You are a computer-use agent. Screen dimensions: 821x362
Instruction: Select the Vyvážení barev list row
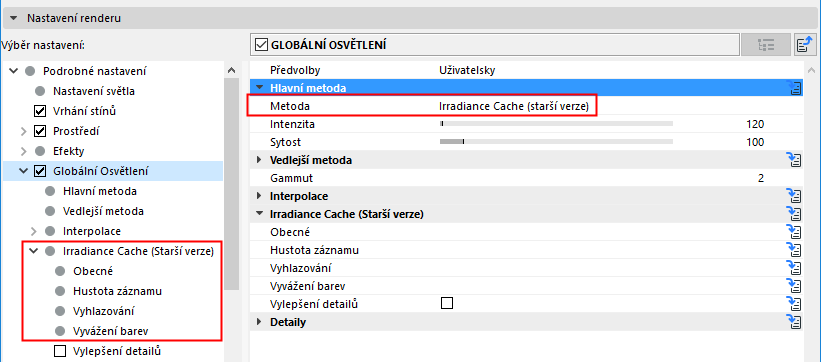526,286
